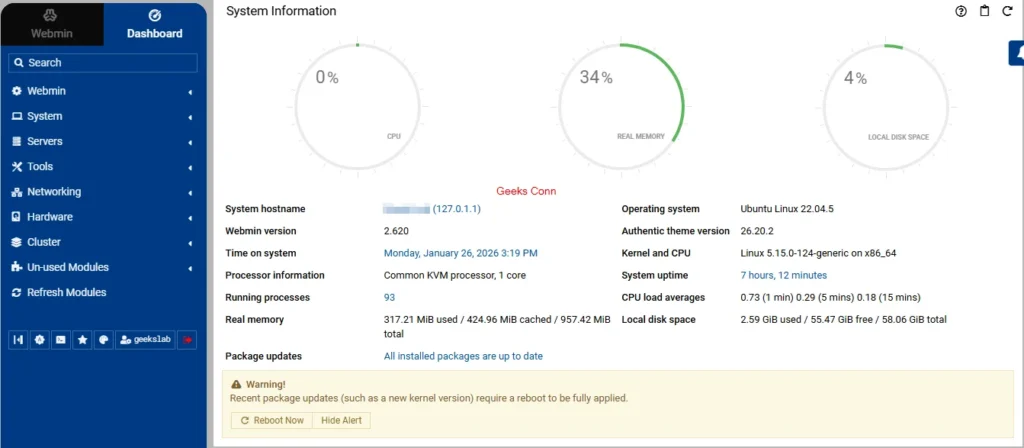Click the Reboot Now button

click(x=272, y=421)
